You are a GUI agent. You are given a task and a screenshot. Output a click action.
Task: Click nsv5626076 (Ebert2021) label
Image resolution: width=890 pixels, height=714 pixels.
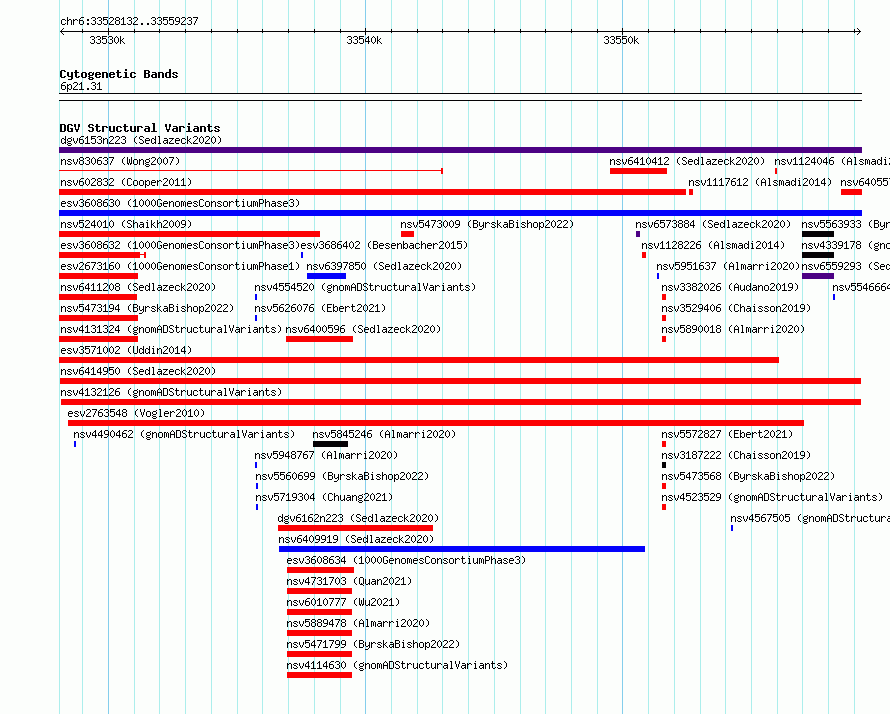(x=320, y=308)
